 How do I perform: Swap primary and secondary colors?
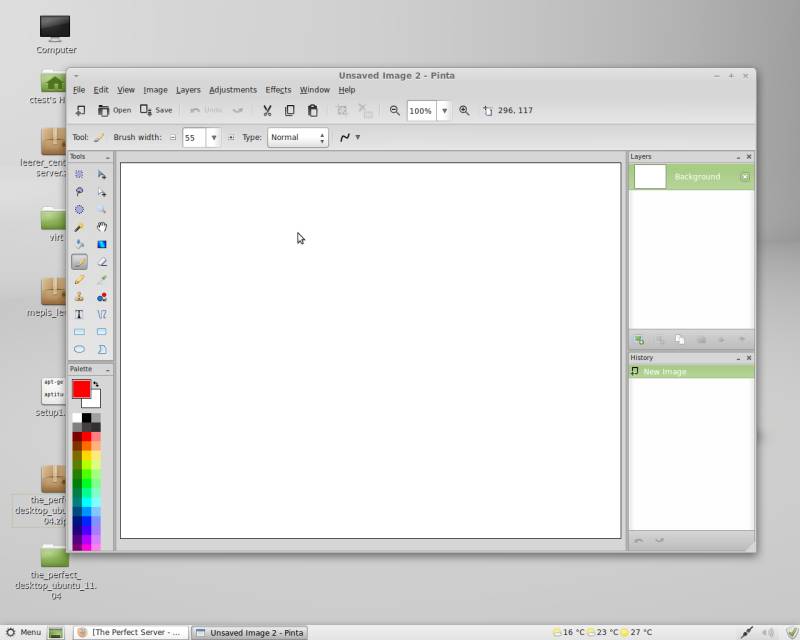click(96, 383)
